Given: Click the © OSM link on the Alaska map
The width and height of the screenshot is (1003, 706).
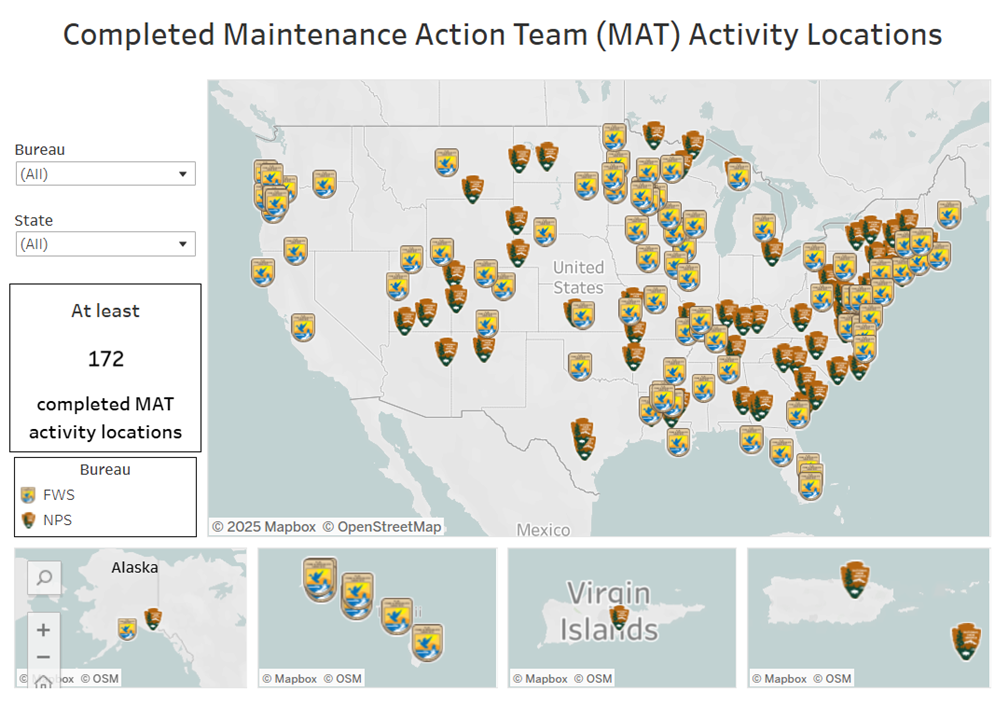Looking at the screenshot, I should tap(100, 679).
